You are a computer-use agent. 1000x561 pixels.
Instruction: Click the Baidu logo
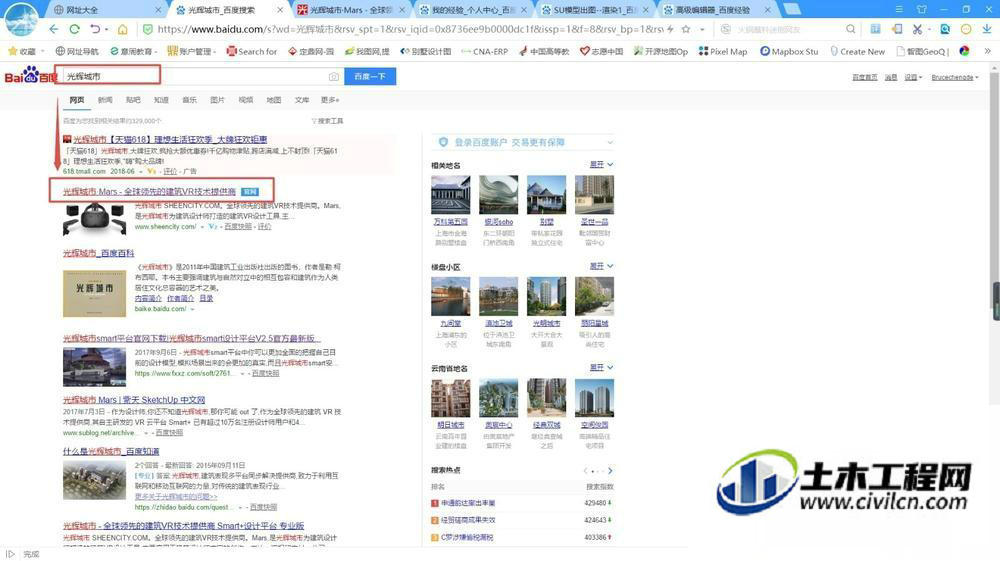coord(31,76)
